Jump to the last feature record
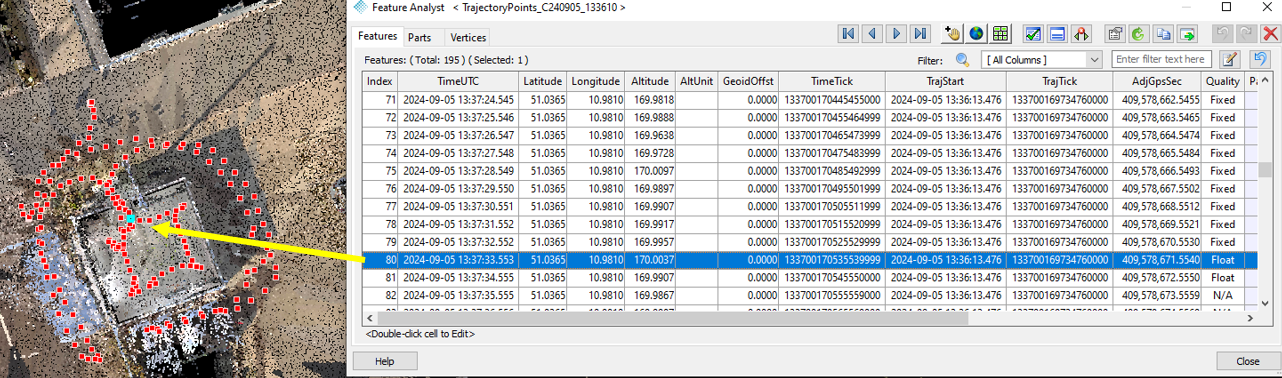 (x=920, y=34)
